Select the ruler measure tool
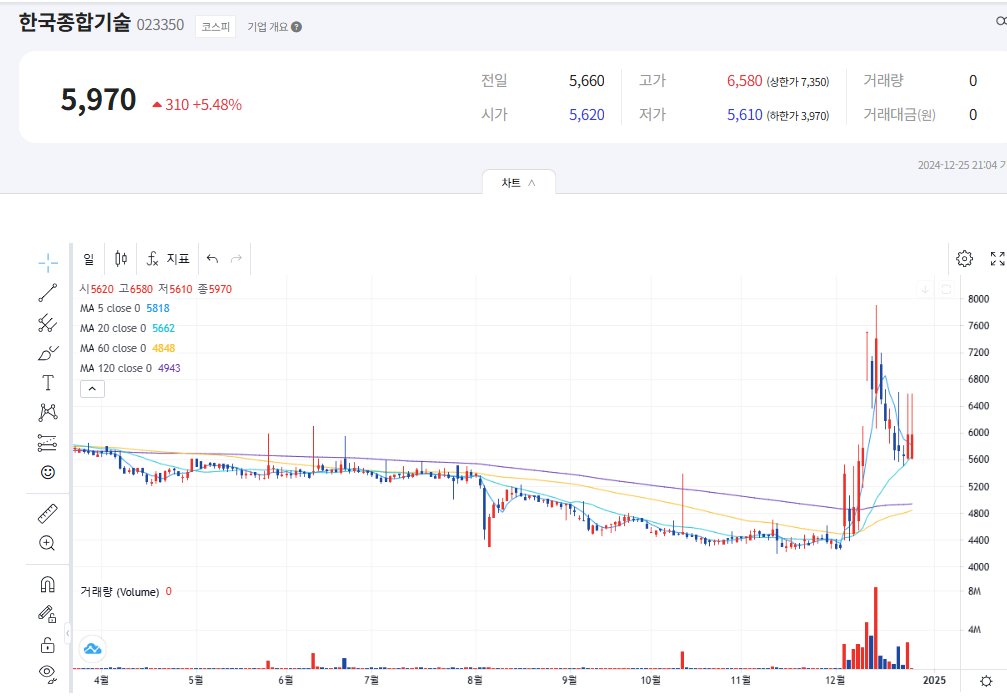The width and height of the screenshot is (1007, 697). click(x=48, y=513)
